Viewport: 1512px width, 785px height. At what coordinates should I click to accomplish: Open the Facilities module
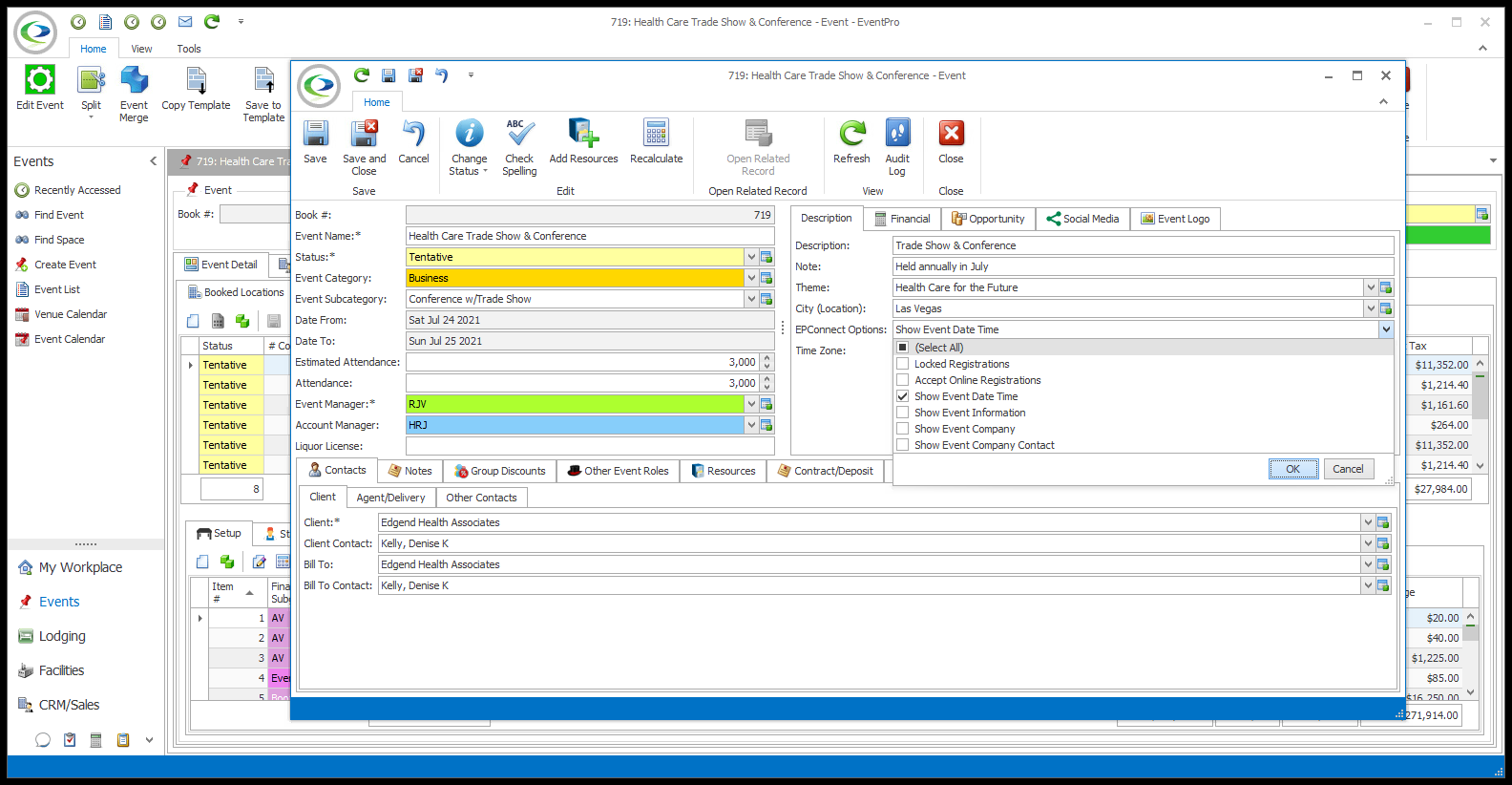pos(52,670)
